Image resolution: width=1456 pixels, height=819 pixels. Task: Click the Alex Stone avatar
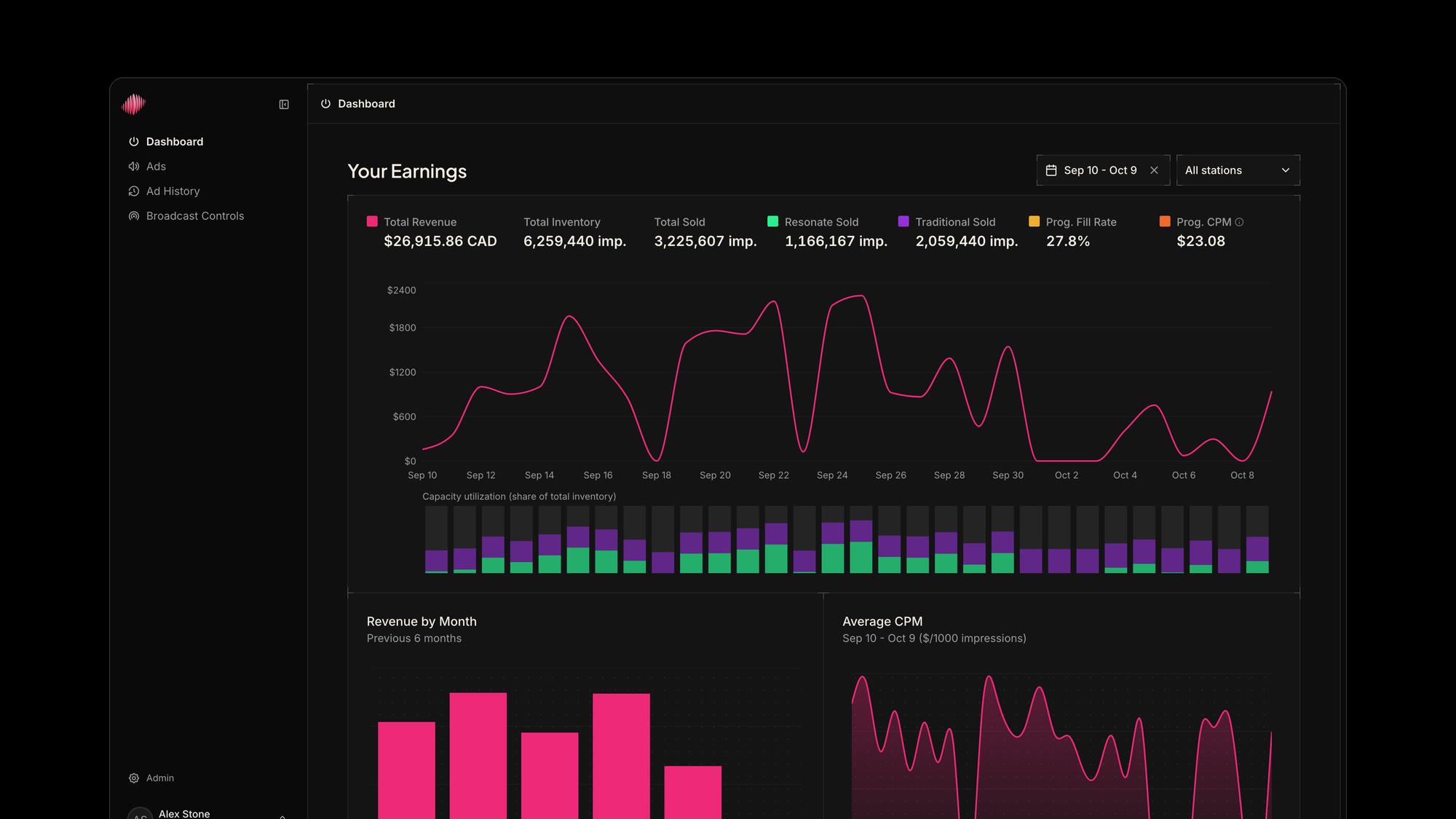click(x=140, y=814)
